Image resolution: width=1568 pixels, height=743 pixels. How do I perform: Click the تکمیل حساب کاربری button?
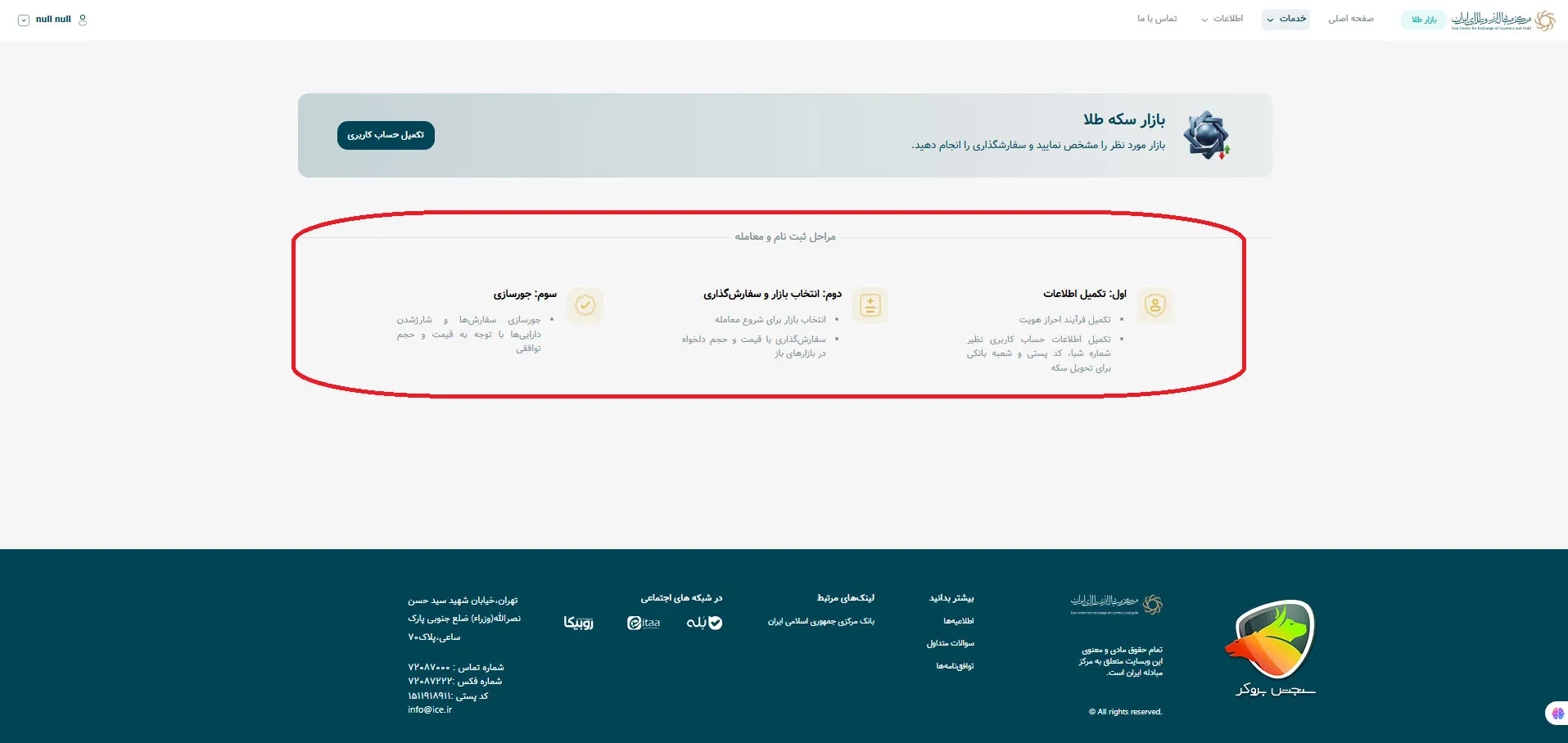tap(385, 135)
